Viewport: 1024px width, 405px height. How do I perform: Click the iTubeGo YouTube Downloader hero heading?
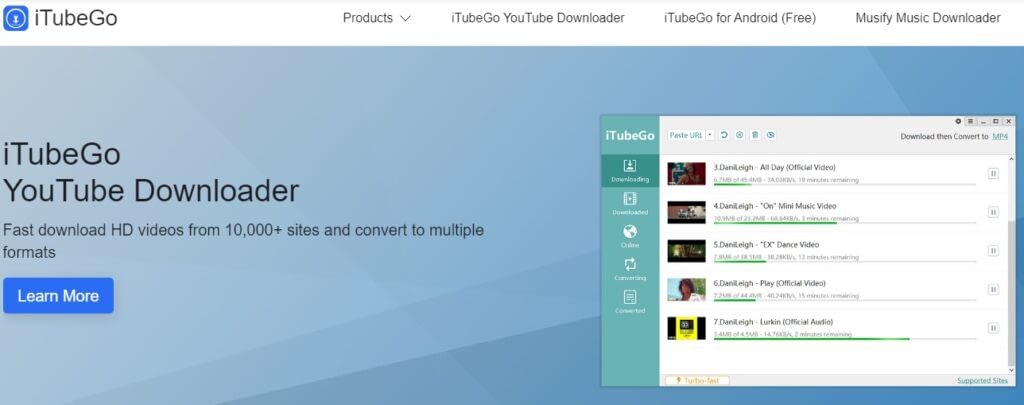(151, 173)
